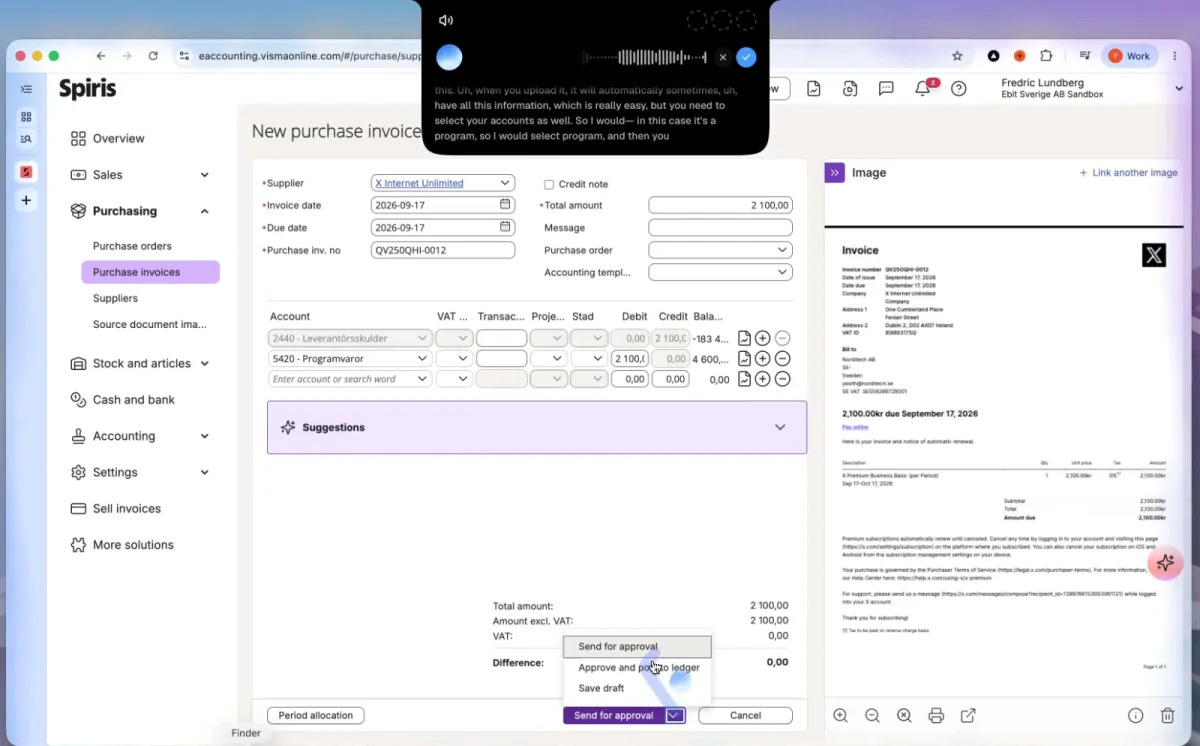The width and height of the screenshot is (1200, 746).
Task: Open the help question mark icon
Action: coord(958,88)
